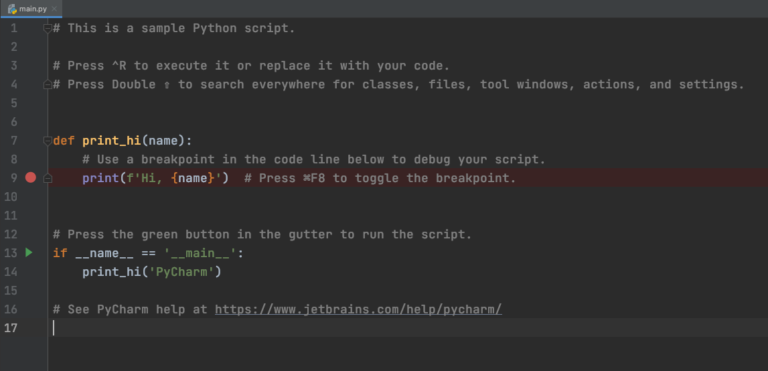The width and height of the screenshot is (768, 371).
Task: Click the '__main__' string literal on line 13
Action: pos(200,253)
